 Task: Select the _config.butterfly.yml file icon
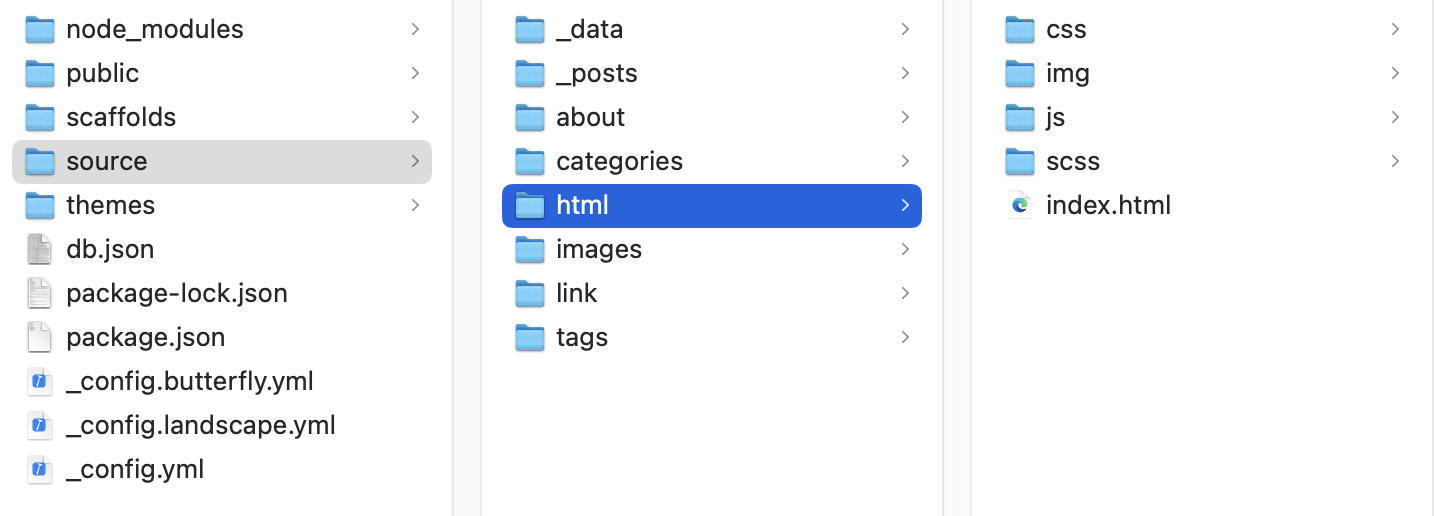39,381
